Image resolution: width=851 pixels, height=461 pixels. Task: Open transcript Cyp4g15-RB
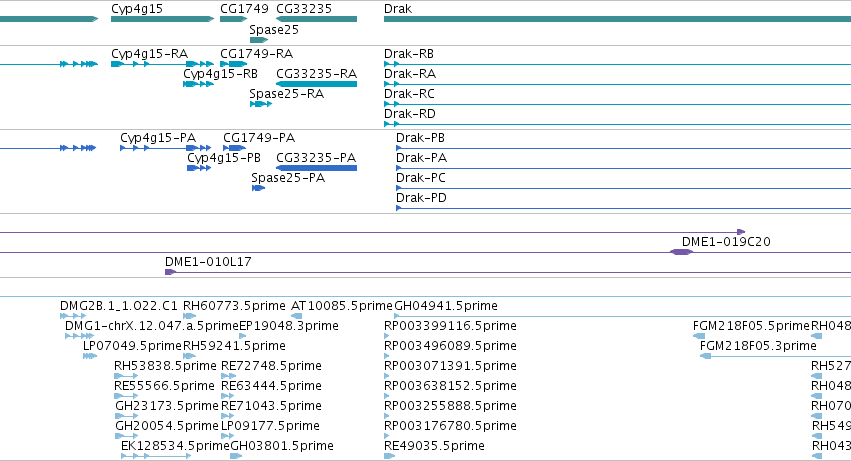(220, 74)
